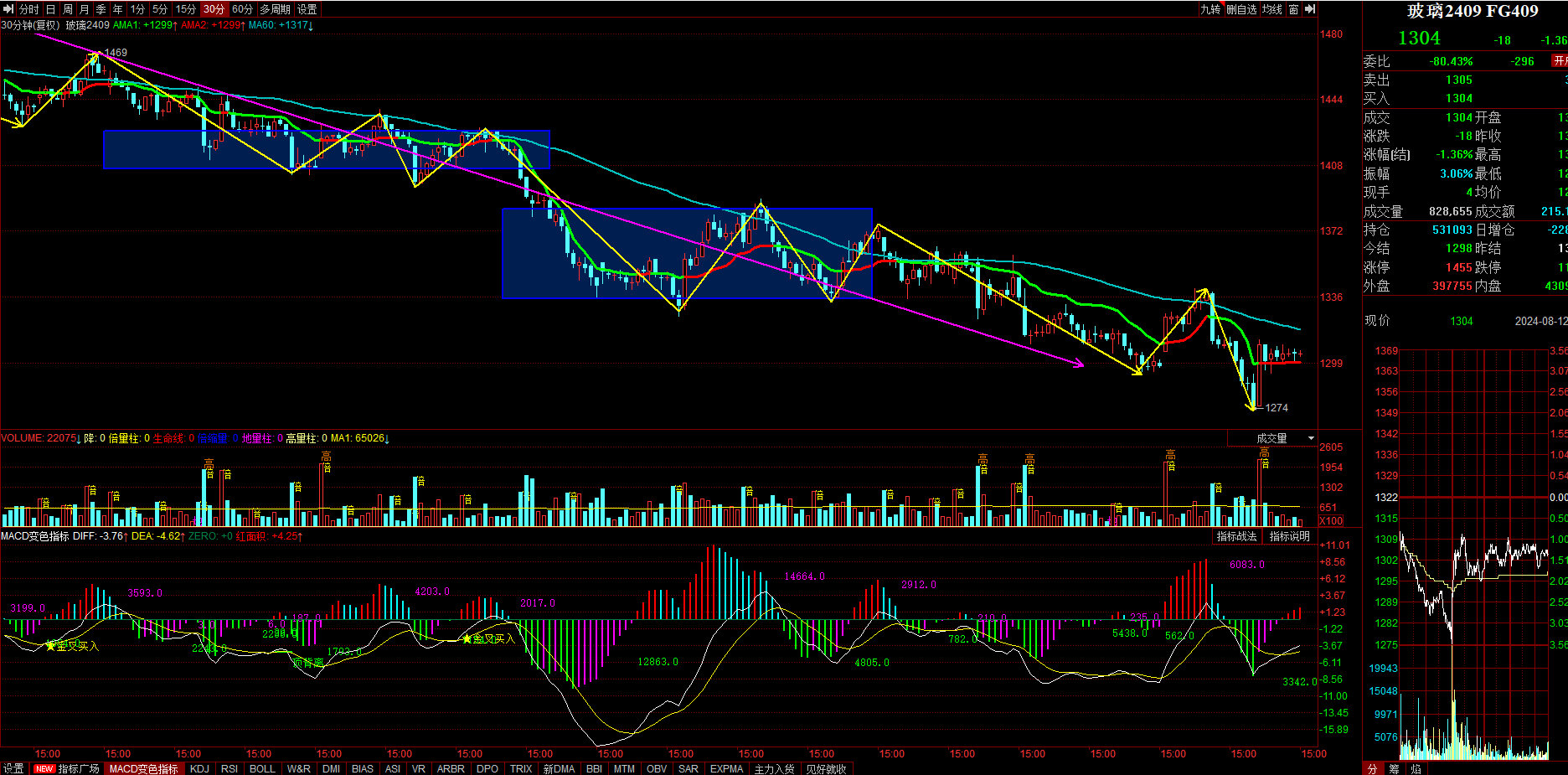Click the 指标说明 button

pos(1289,536)
